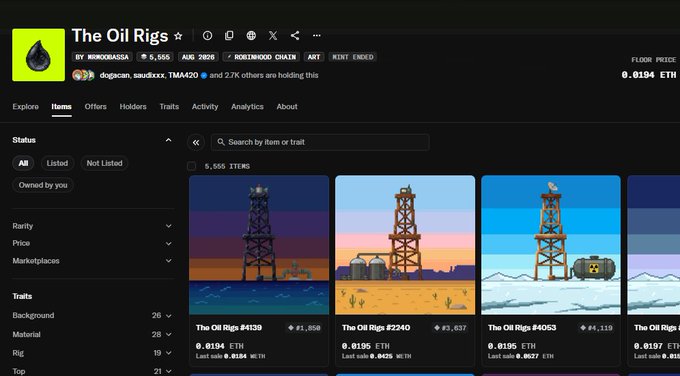Image resolution: width=680 pixels, height=376 pixels.
Task: Expand the Rig trait filter
Action: coord(92,353)
